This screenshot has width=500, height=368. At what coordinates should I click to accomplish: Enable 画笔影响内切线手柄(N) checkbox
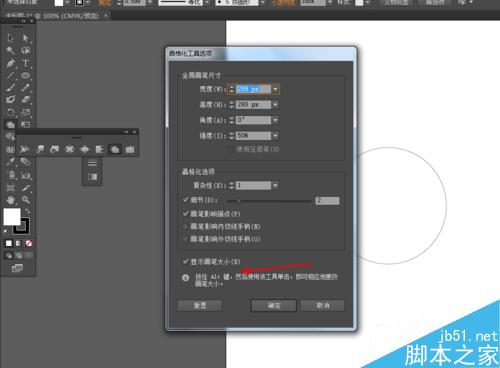coord(186,226)
